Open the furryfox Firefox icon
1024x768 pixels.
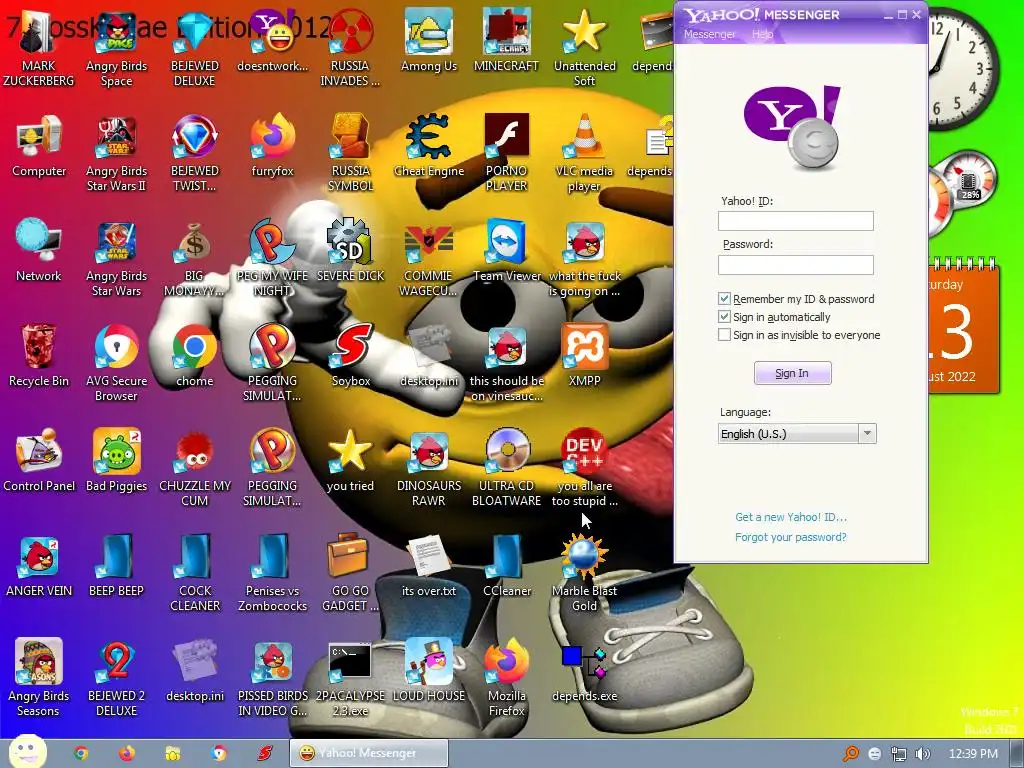click(x=272, y=146)
